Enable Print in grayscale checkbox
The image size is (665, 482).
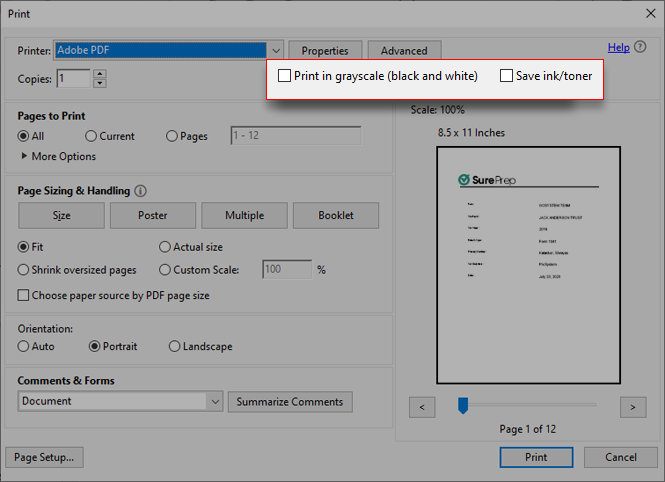click(285, 76)
